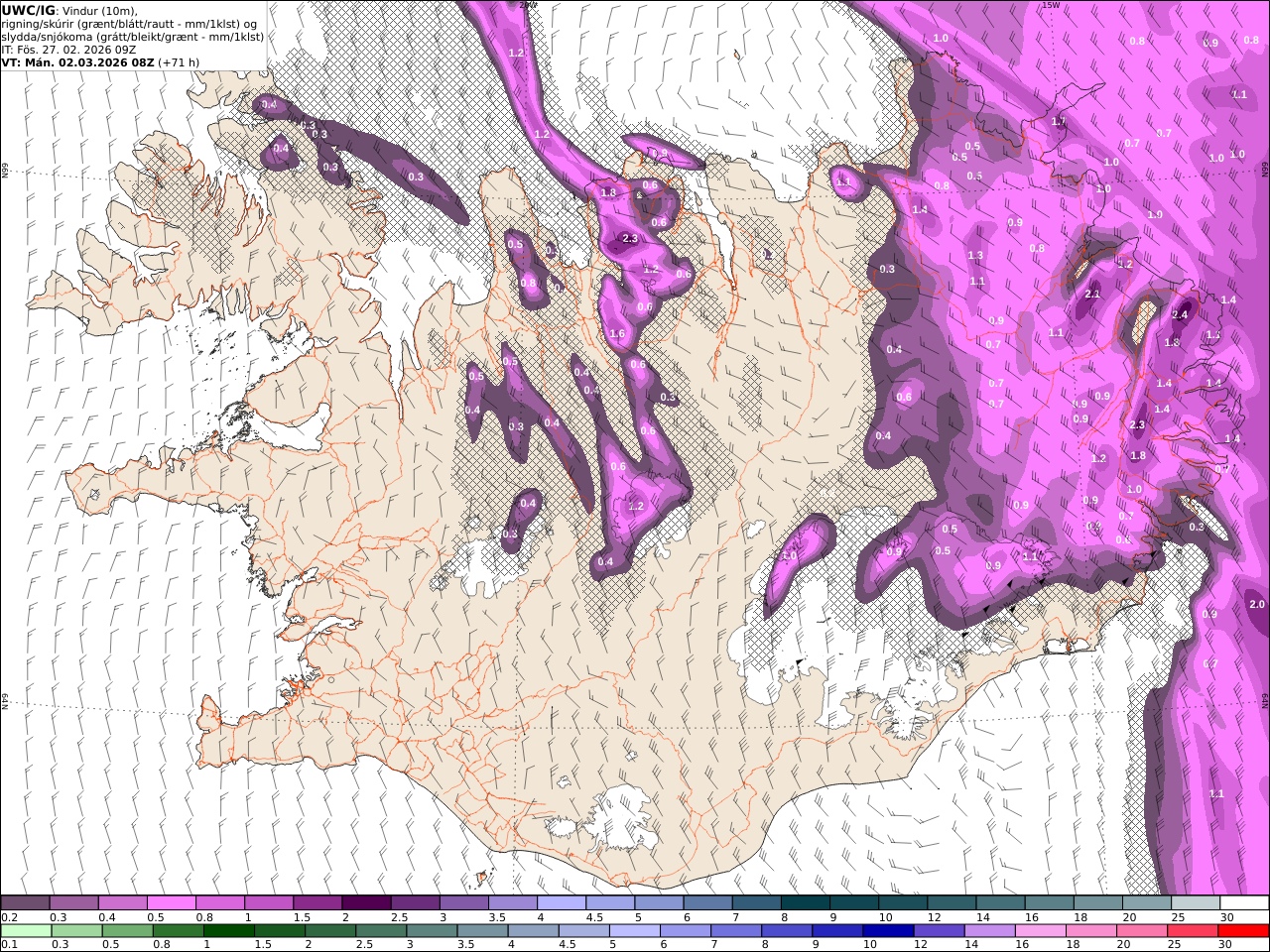Select the darkest green swatch labeled 1 in bottom legend
Image resolution: width=1270 pixels, height=952 pixels.
point(228,931)
